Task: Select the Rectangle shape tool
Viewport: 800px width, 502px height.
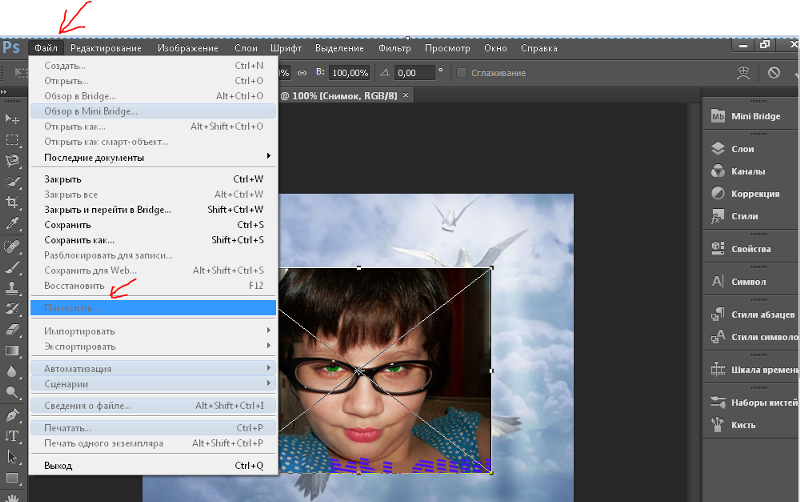Action: click(x=12, y=478)
